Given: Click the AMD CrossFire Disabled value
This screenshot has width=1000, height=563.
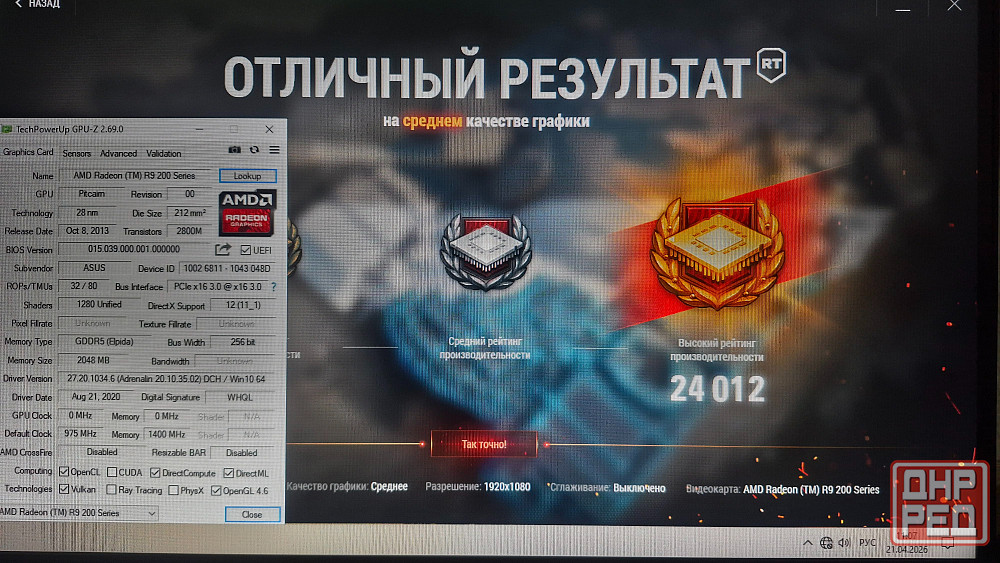Looking at the screenshot, I should [102, 451].
